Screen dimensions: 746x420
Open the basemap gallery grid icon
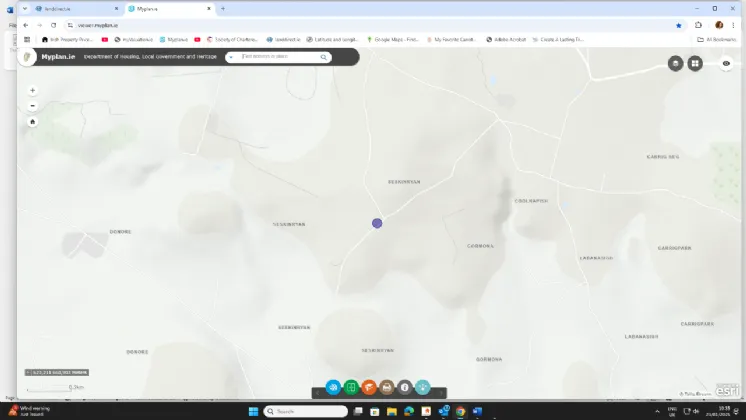point(695,63)
